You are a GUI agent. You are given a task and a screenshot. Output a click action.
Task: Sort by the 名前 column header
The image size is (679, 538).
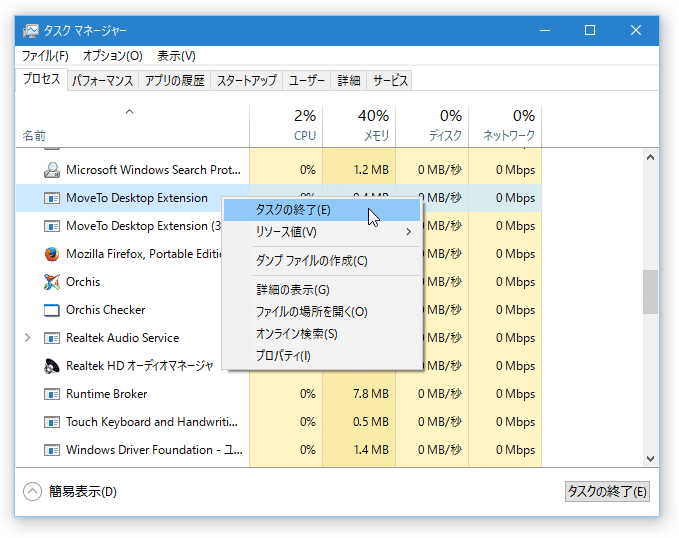[x=133, y=126]
